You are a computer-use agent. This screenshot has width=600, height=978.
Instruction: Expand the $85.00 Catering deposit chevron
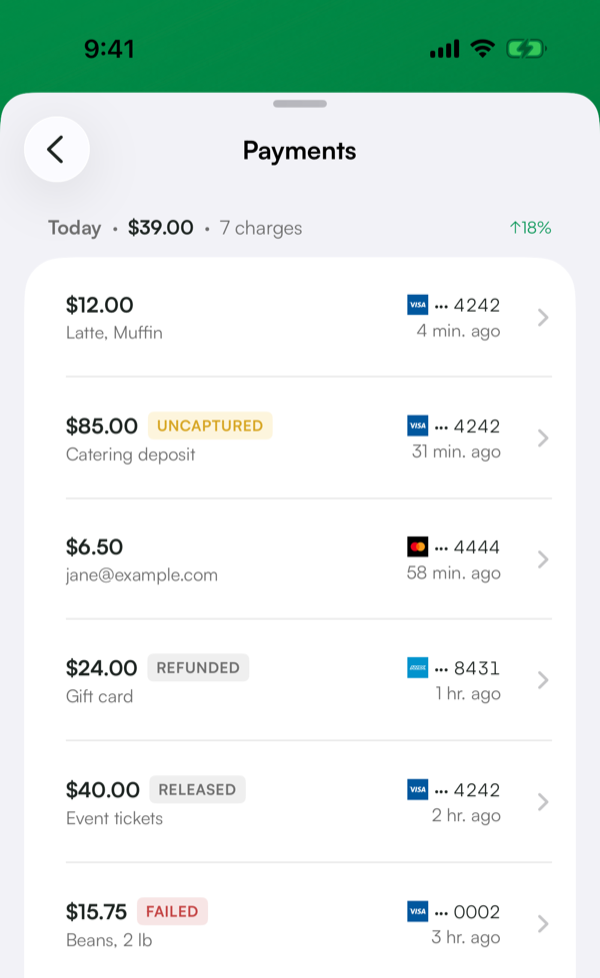(x=543, y=438)
